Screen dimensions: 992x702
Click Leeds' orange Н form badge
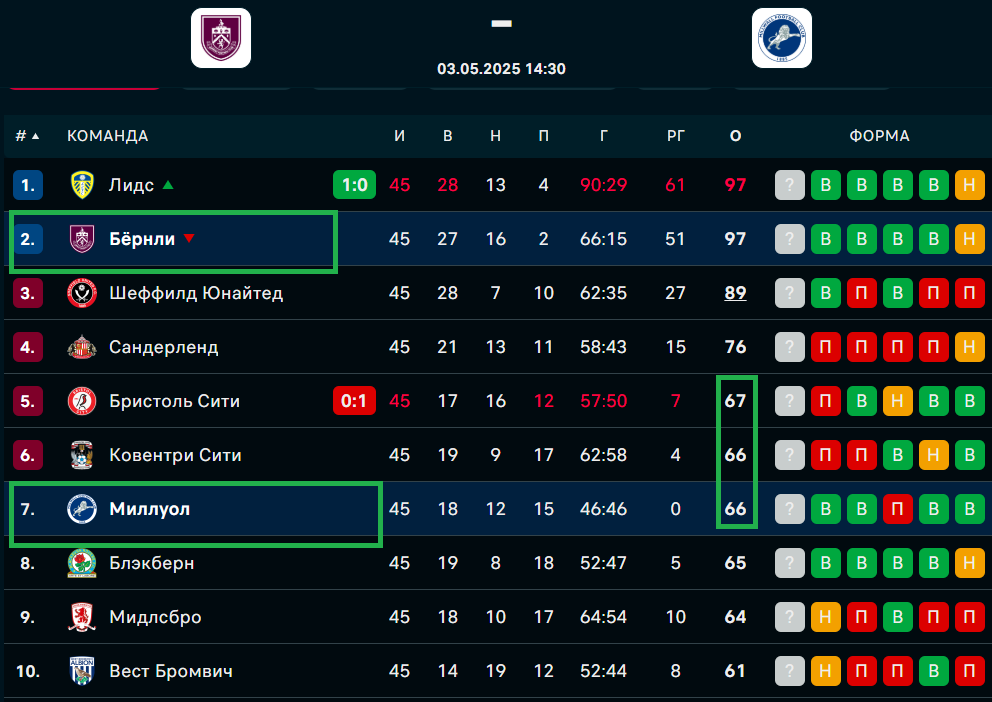click(968, 185)
